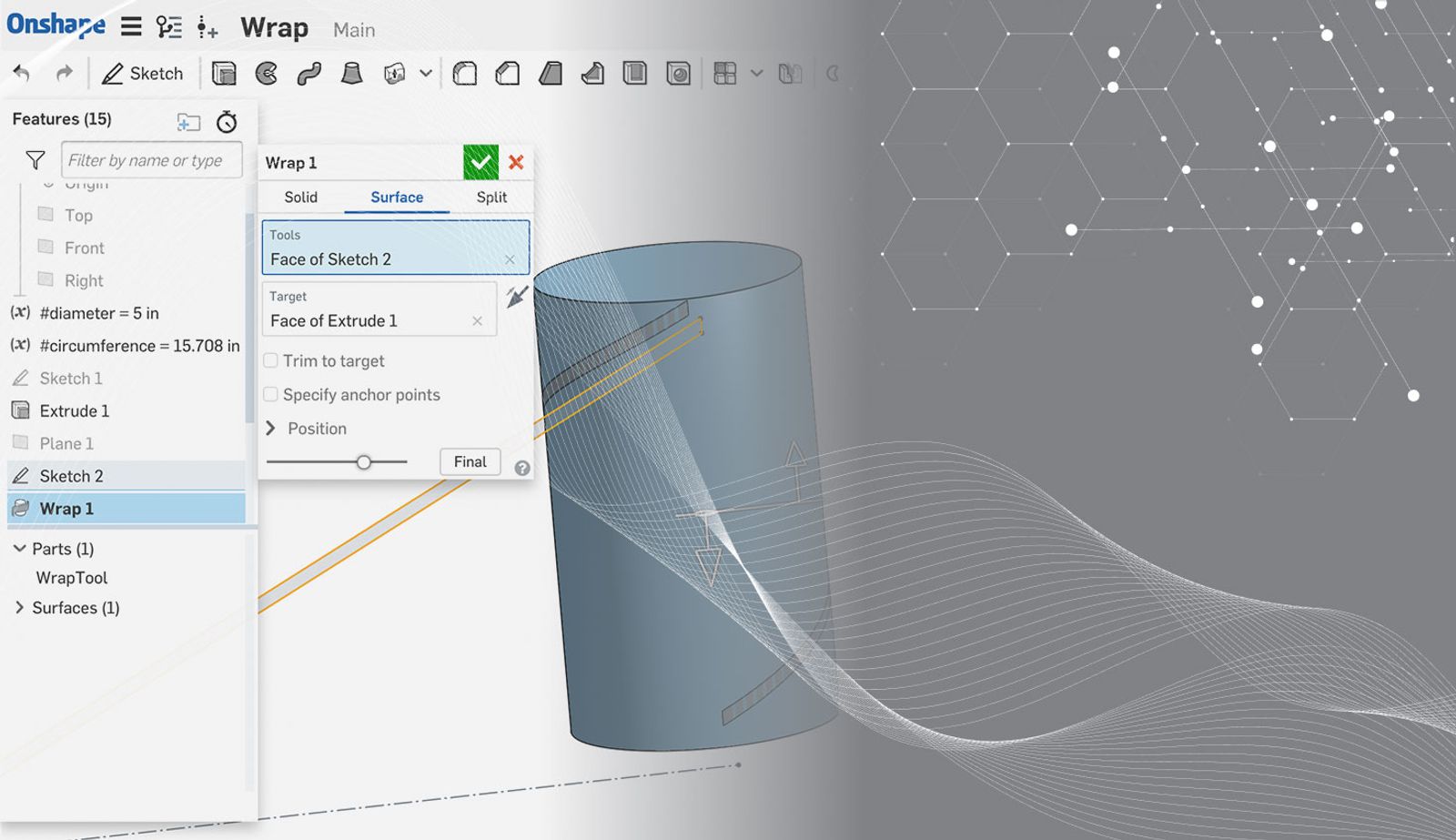Start a new Sketch from the toolbar

point(142,74)
